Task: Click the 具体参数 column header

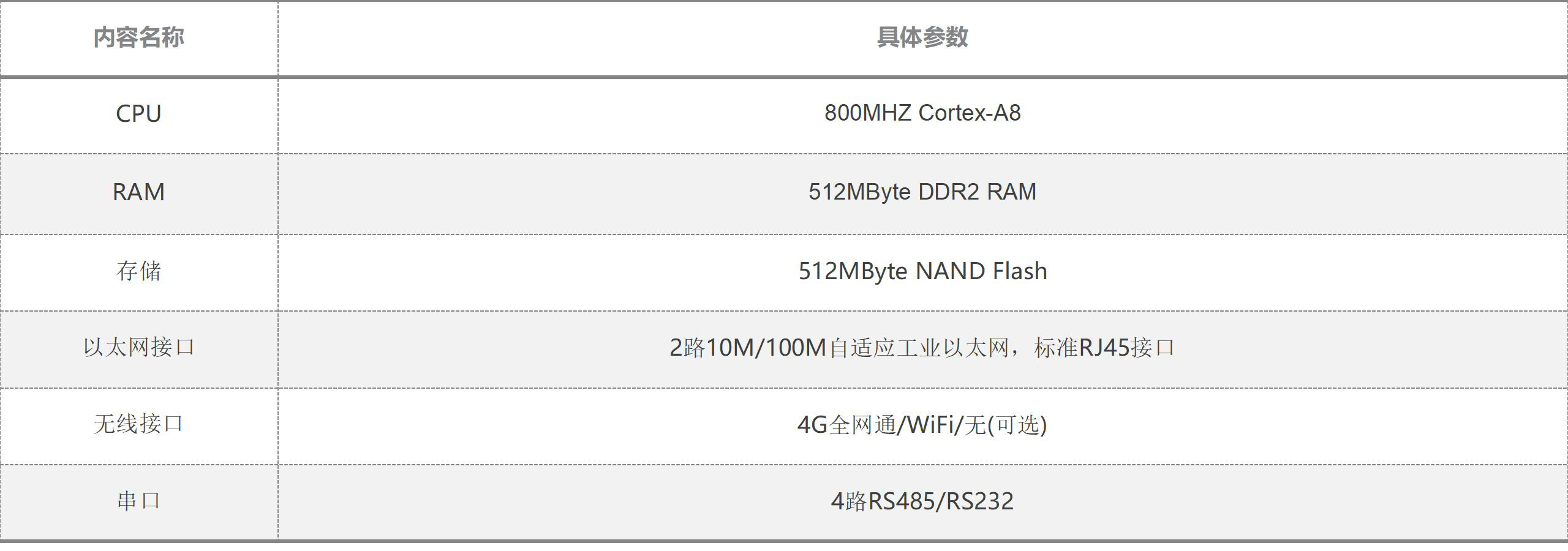Action: tap(922, 37)
